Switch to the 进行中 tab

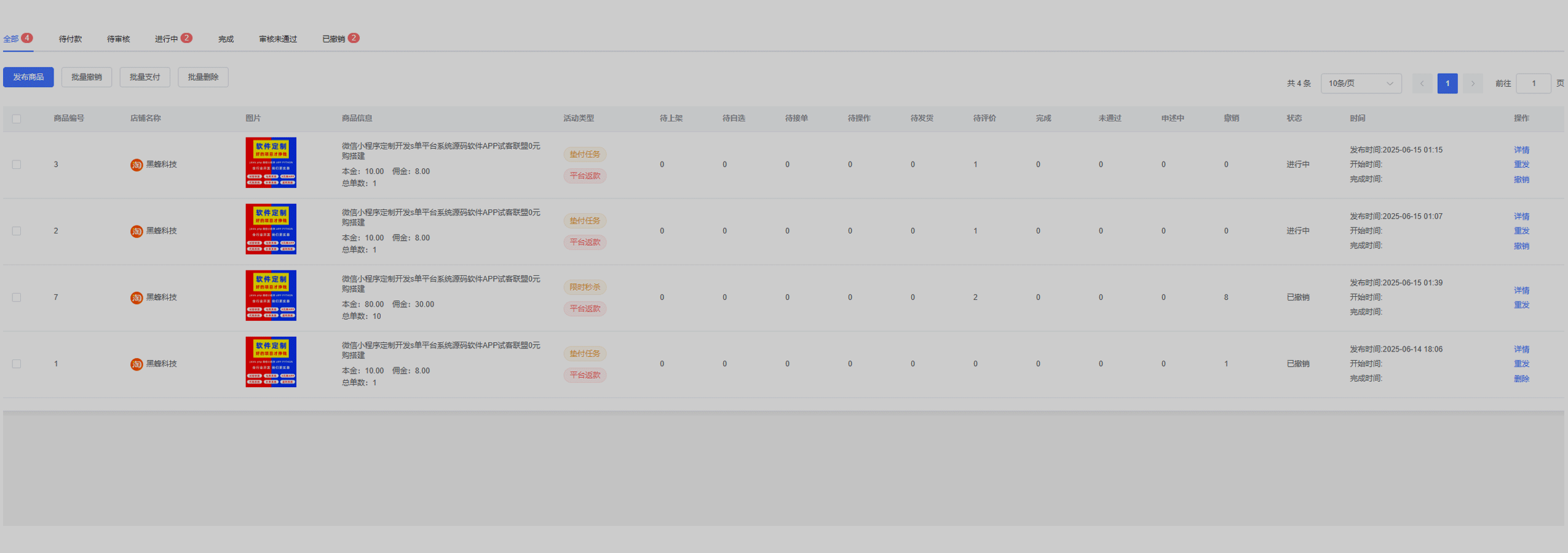coord(166,39)
